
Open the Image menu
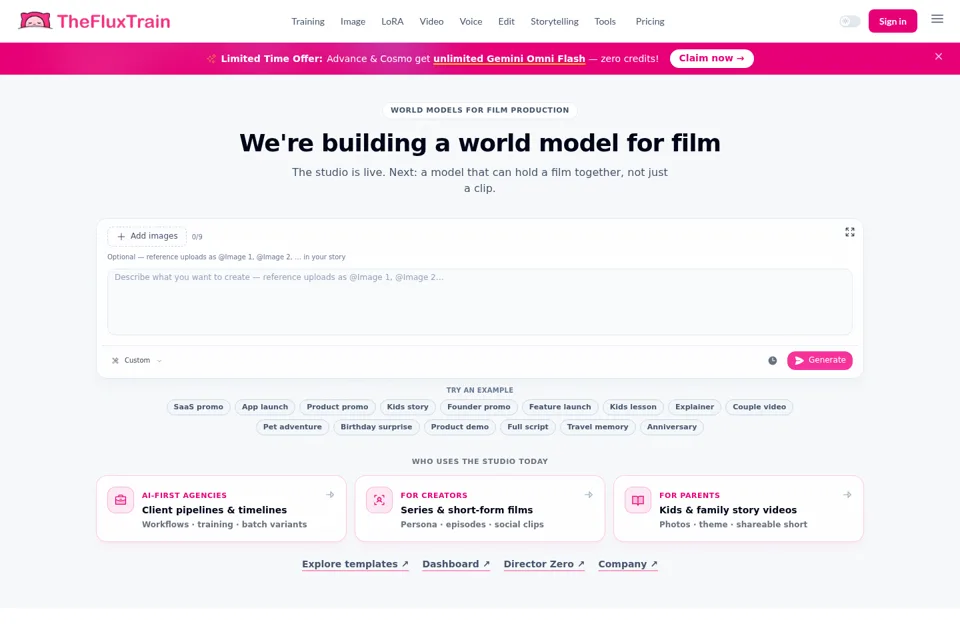coord(353,21)
